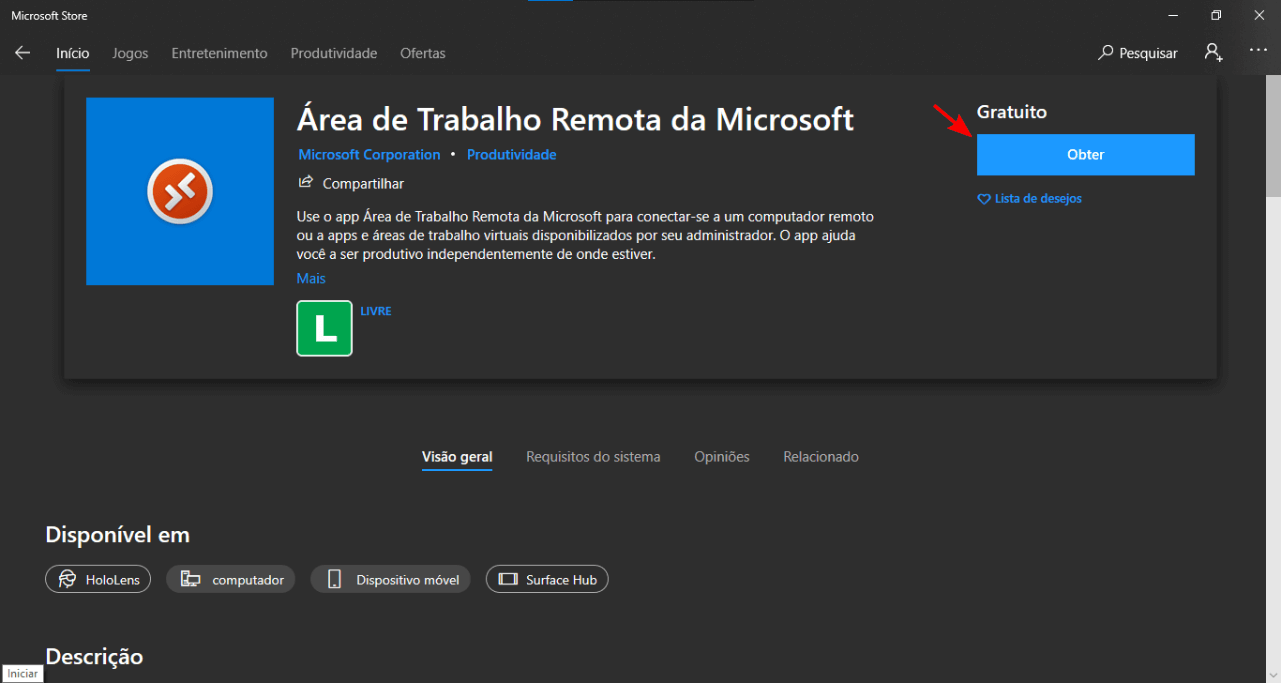
Task: Click the Disponível em heading
Action: click(x=117, y=535)
